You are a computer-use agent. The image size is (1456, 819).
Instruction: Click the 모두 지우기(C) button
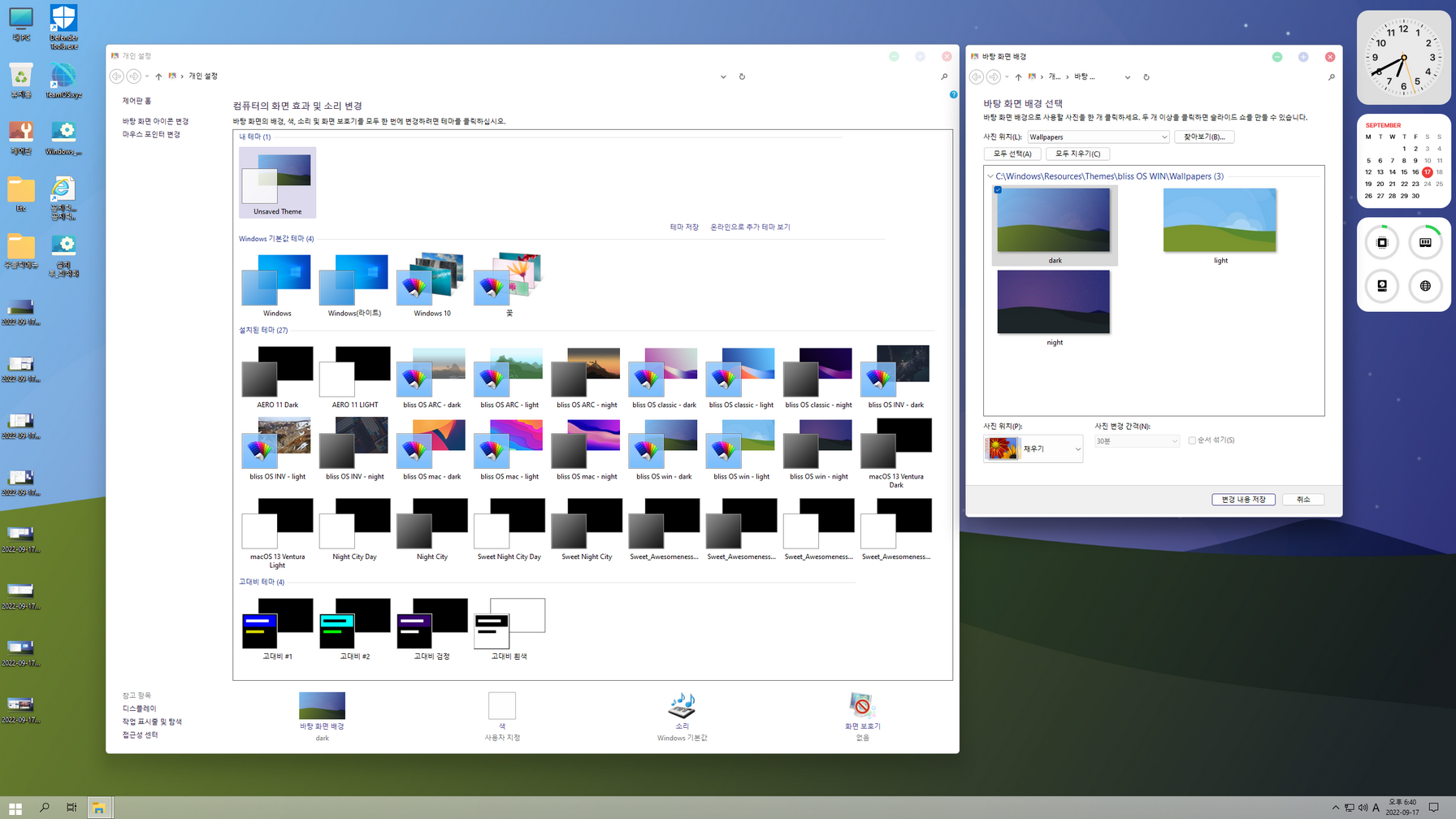tap(1077, 154)
